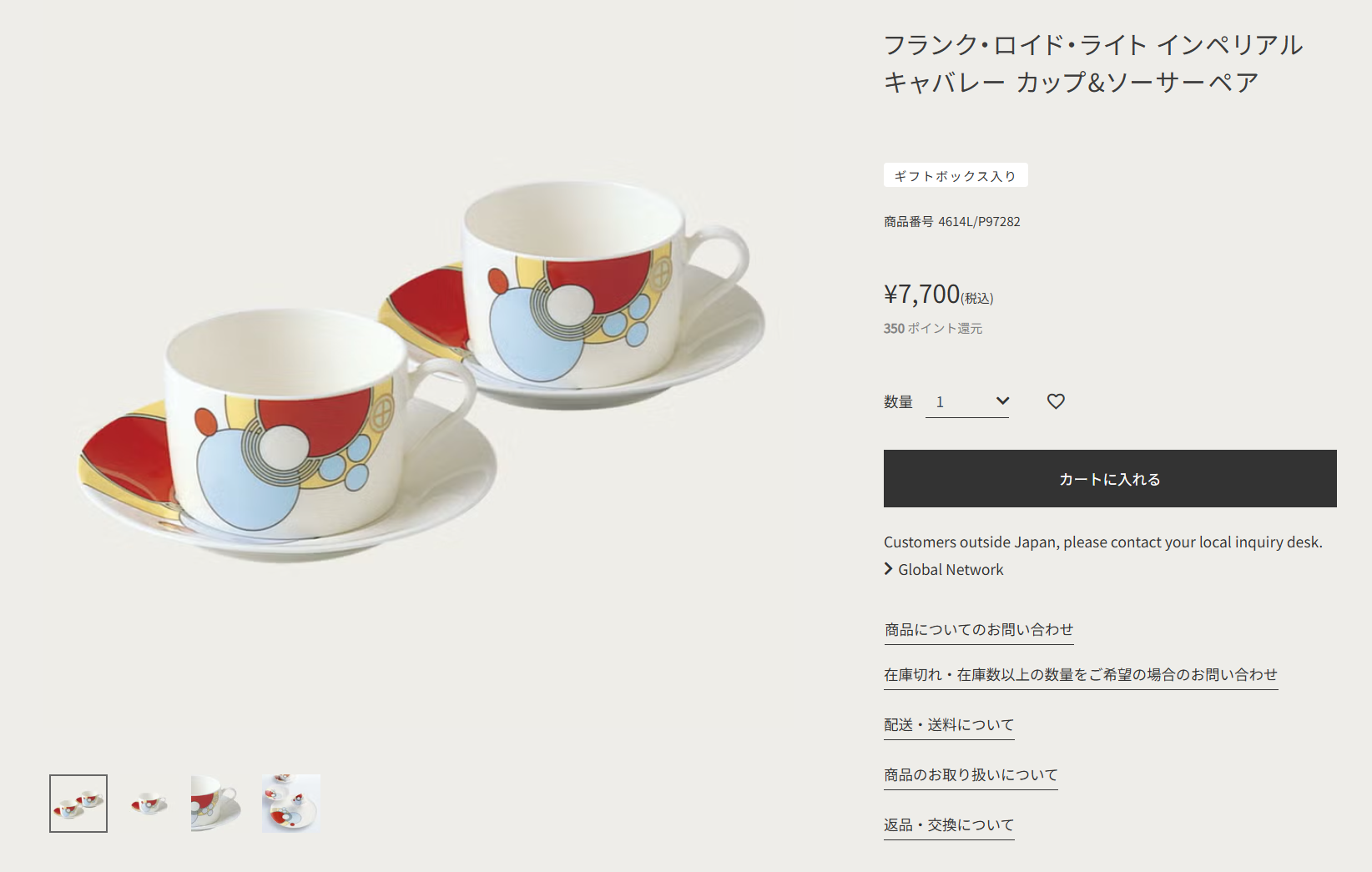Click the ¥7,700 price
The image size is (1372, 872).
(x=922, y=295)
